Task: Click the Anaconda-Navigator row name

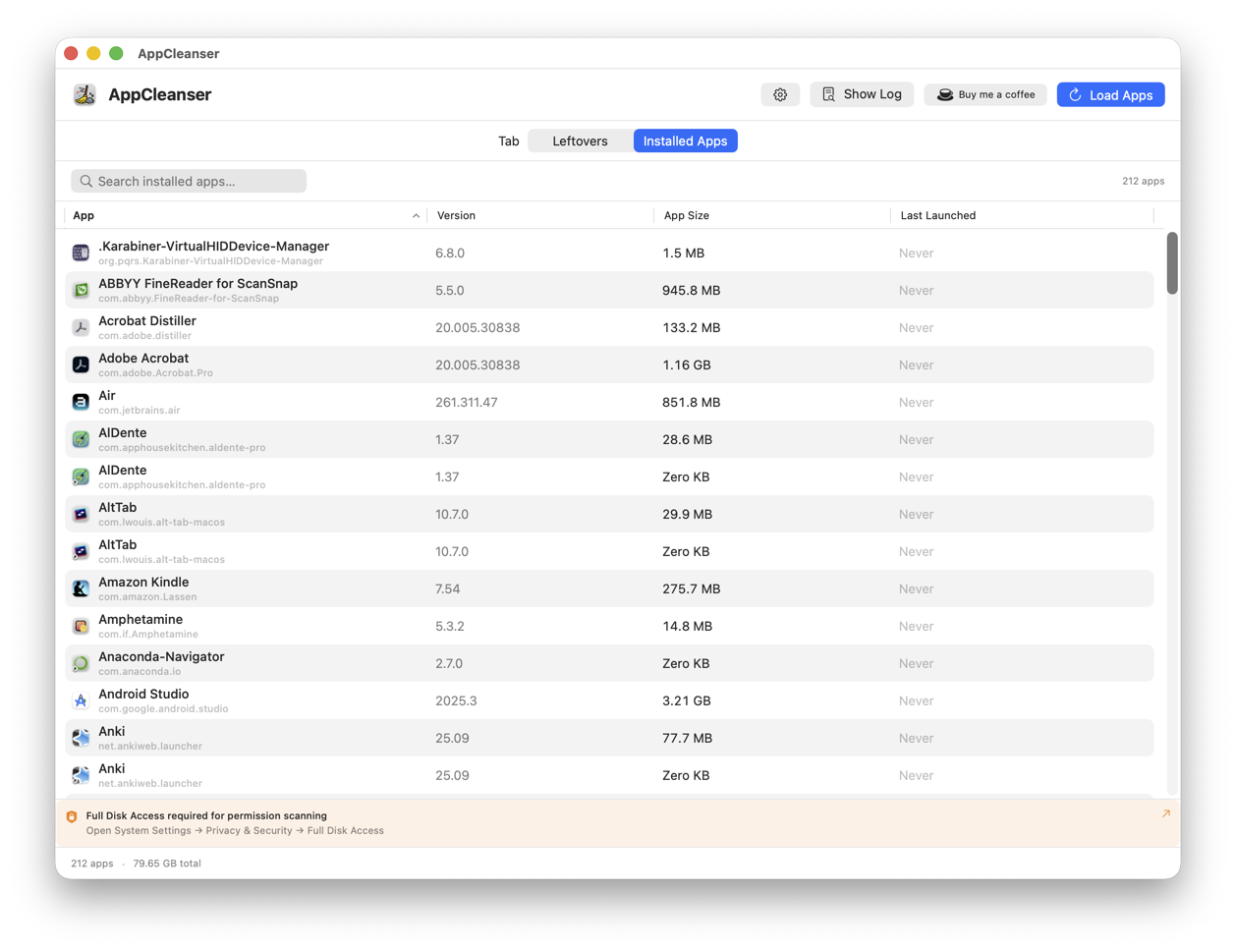Action: (x=161, y=657)
